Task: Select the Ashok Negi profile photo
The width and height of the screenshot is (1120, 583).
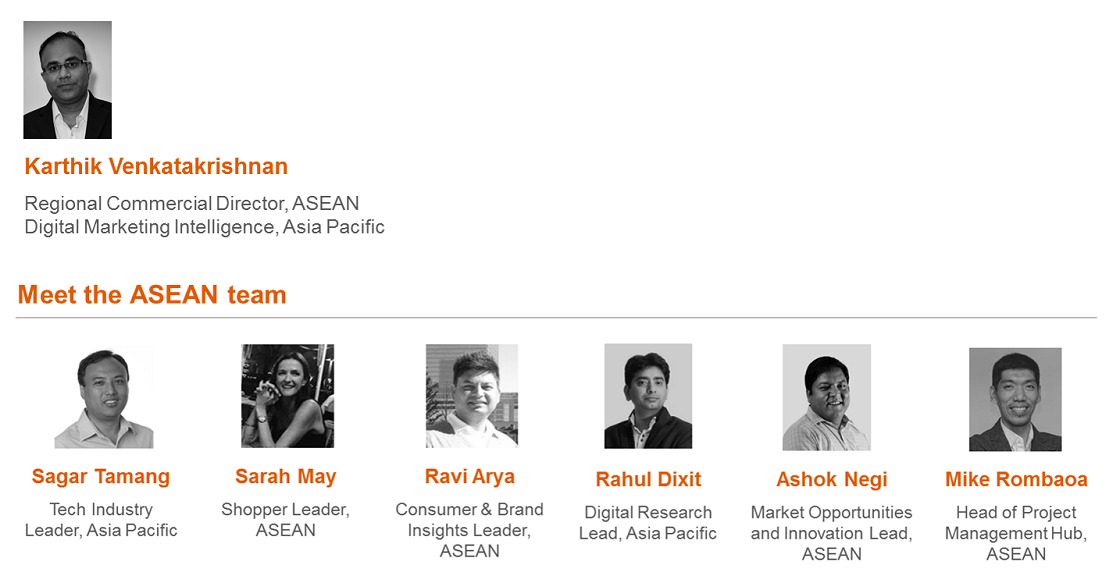Action: [x=826, y=397]
